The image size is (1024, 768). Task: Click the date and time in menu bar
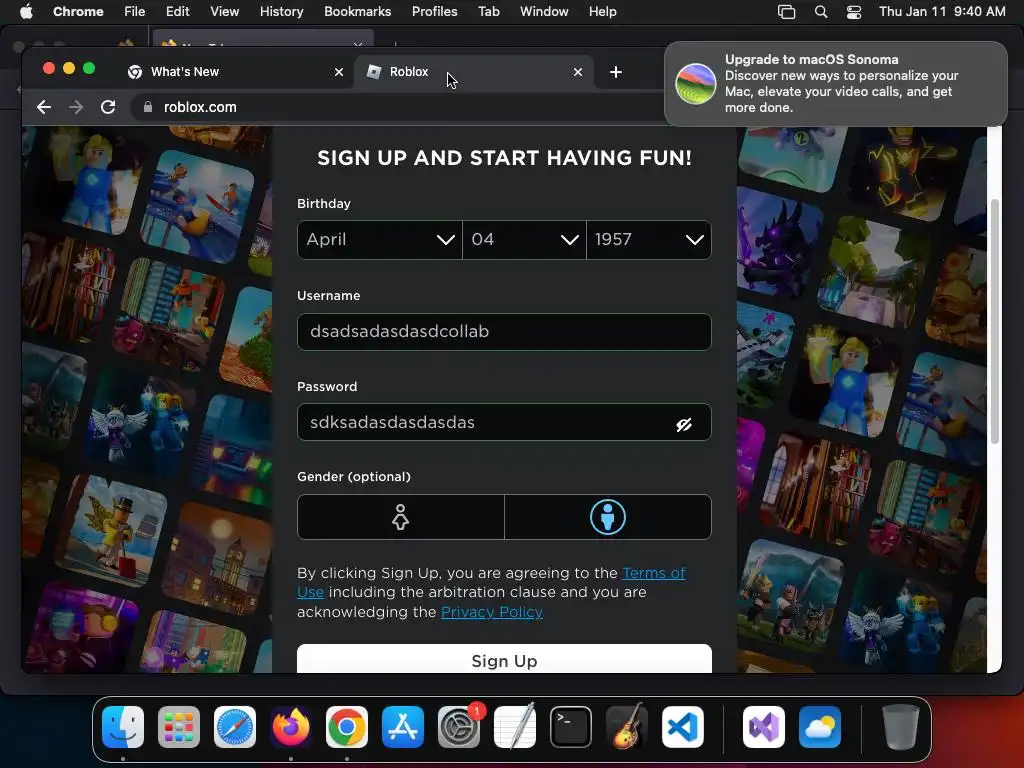pyautogui.click(x=942, y=12)
